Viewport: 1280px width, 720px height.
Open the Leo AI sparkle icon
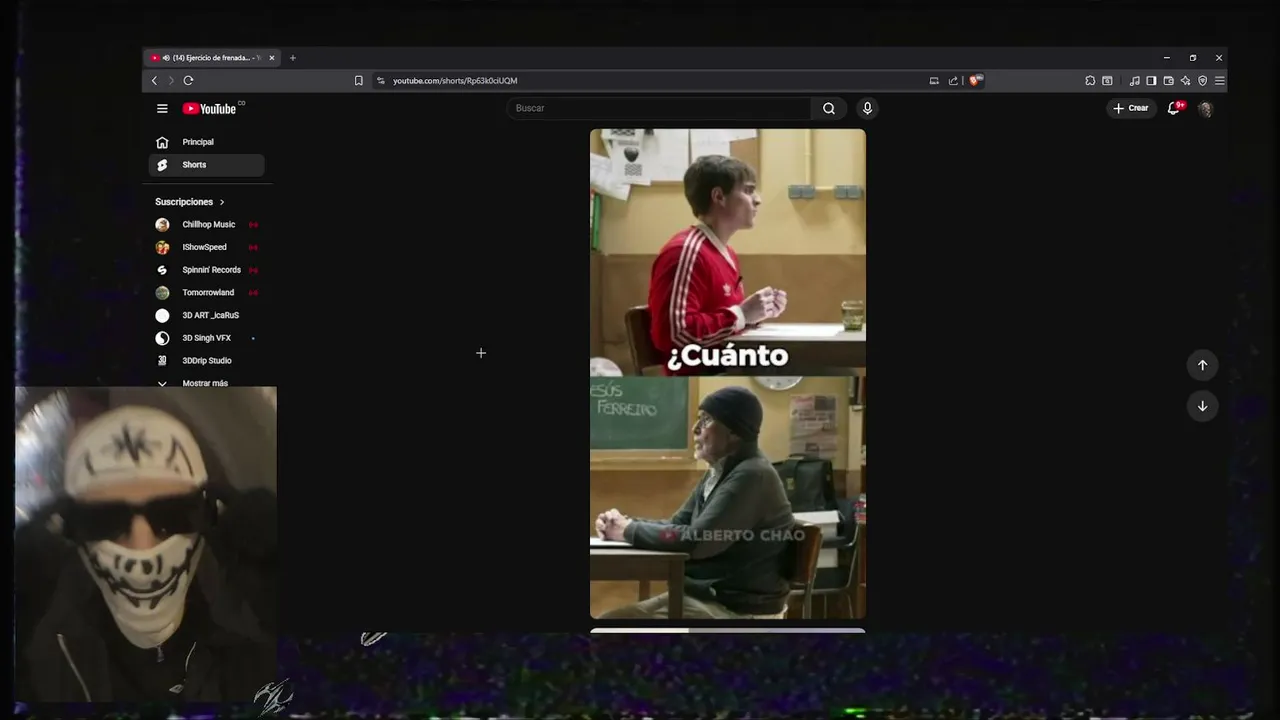tap(1185, 80)
